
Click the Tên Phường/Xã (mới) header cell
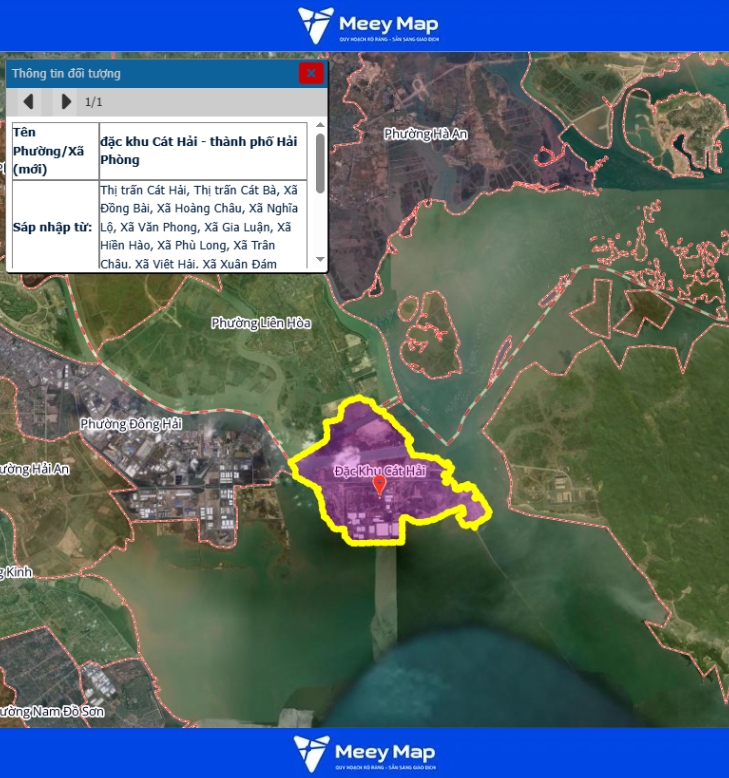click(x=53, y=151)
